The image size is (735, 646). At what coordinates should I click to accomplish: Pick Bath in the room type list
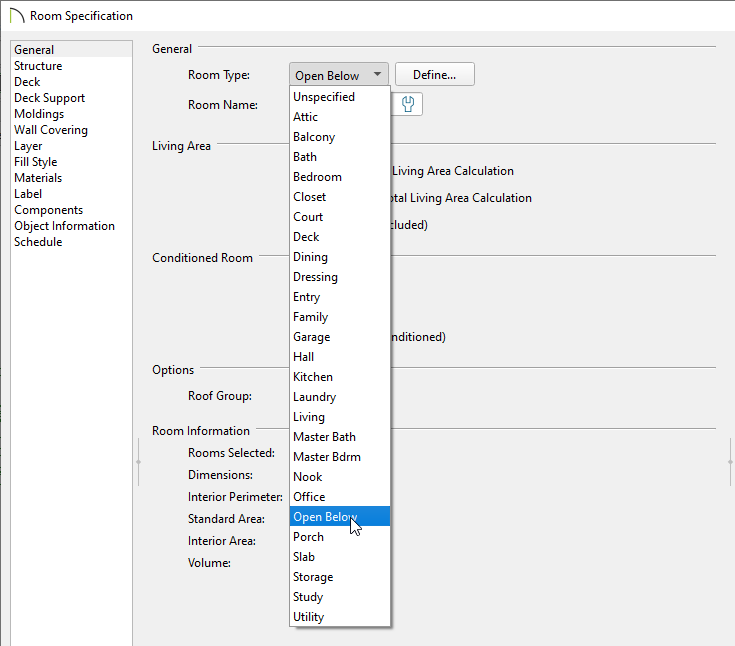340,157
